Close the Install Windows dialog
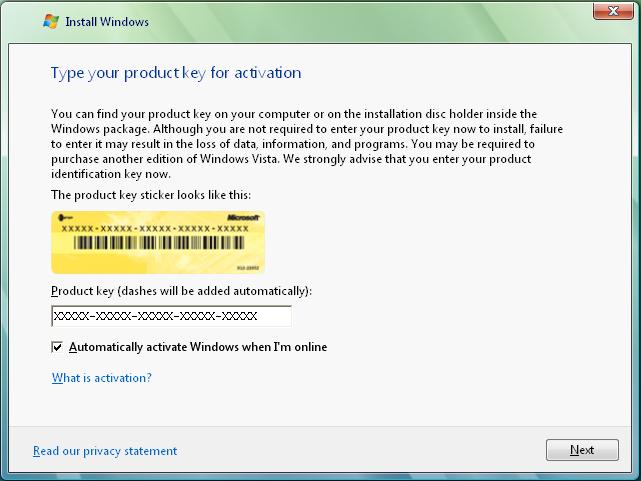This screenshot has width=641, height=481. click(613, 11)
